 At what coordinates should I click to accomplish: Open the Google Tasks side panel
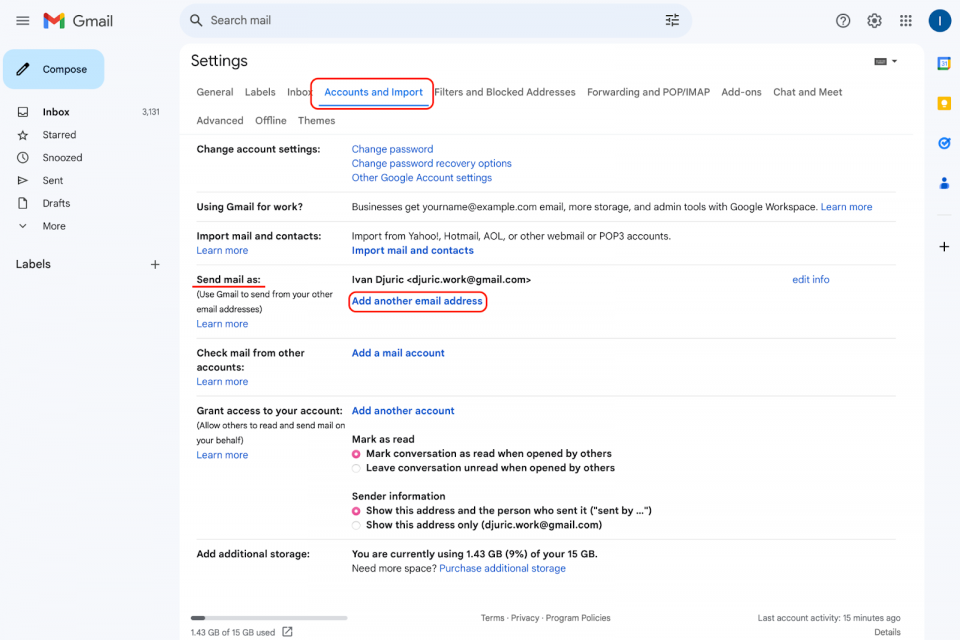pyautogui.click(x=943, y=143)
